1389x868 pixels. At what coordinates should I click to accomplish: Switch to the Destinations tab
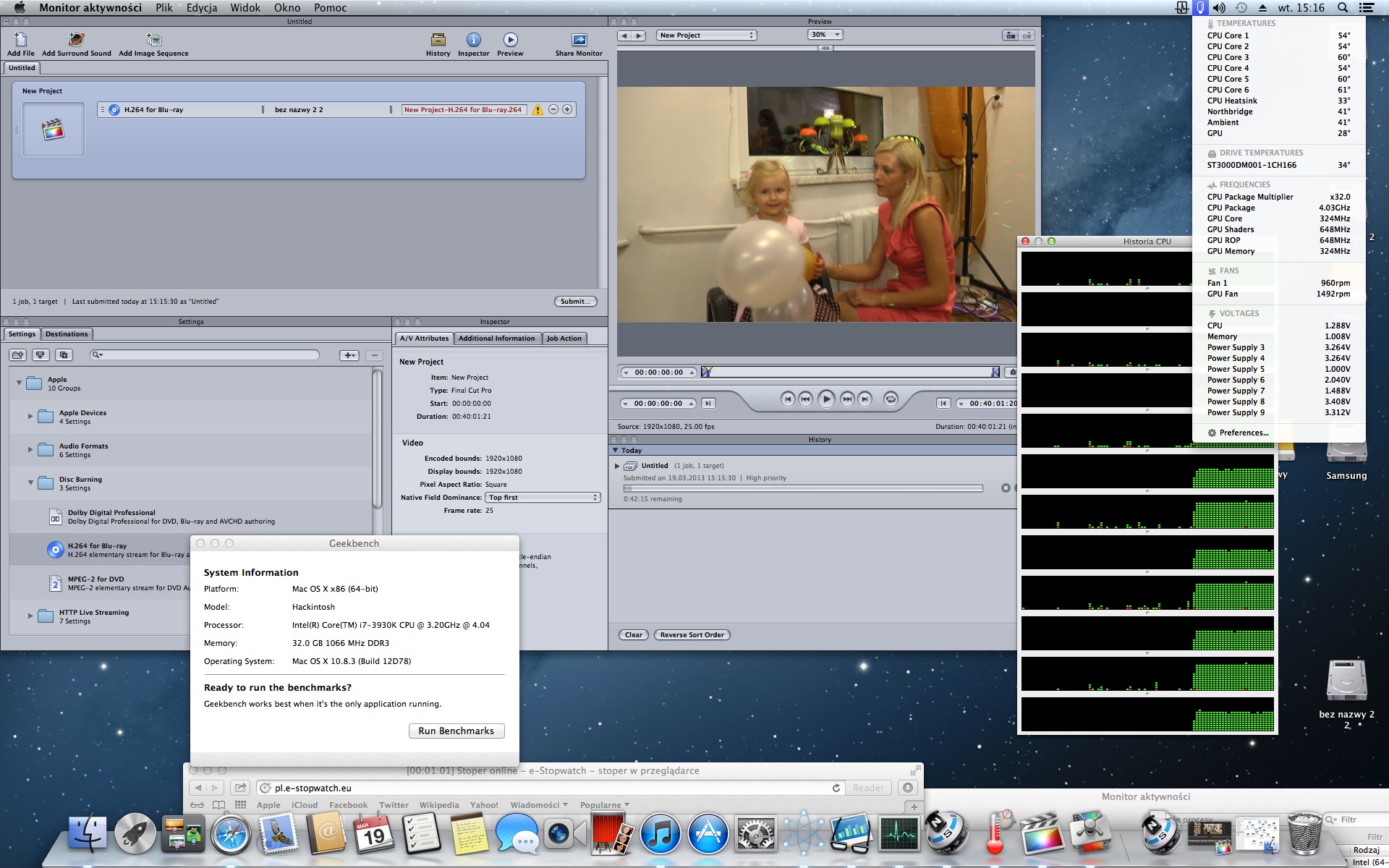pos(67,334)
